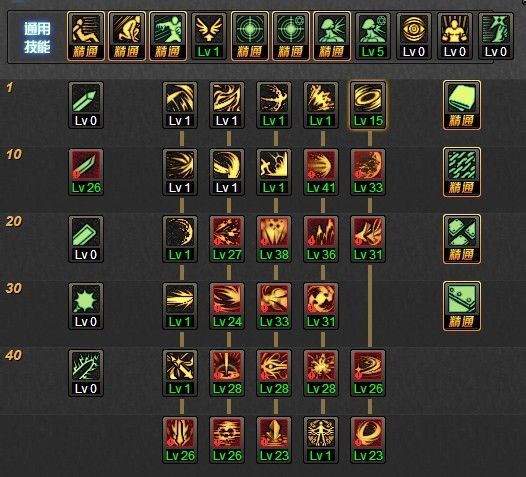Click the 通用技能 general skills label
The width and height of the screenshot is (526, 477).
[37, 38]
